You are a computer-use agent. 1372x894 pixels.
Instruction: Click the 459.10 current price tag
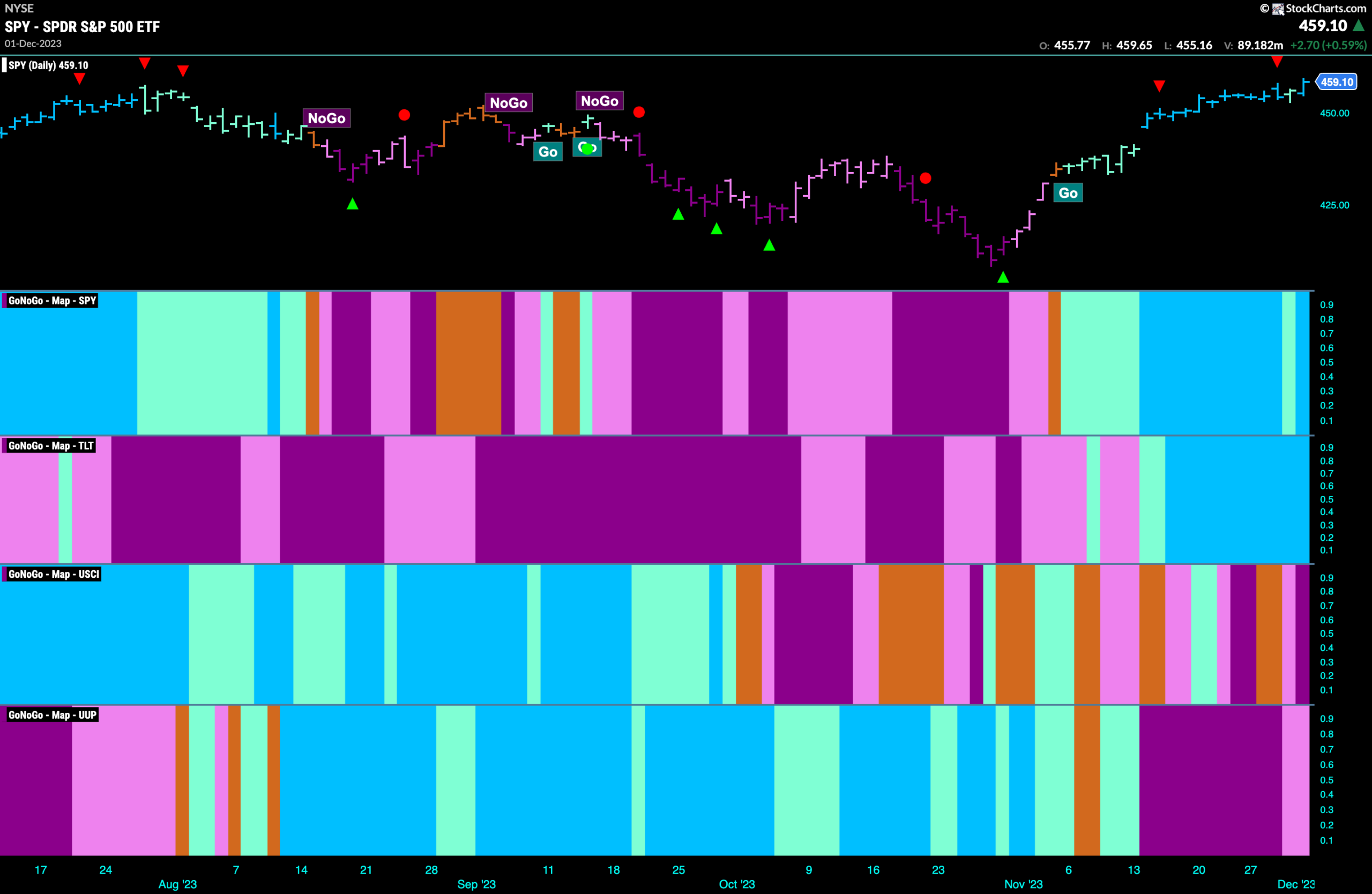pos(1337,82)
